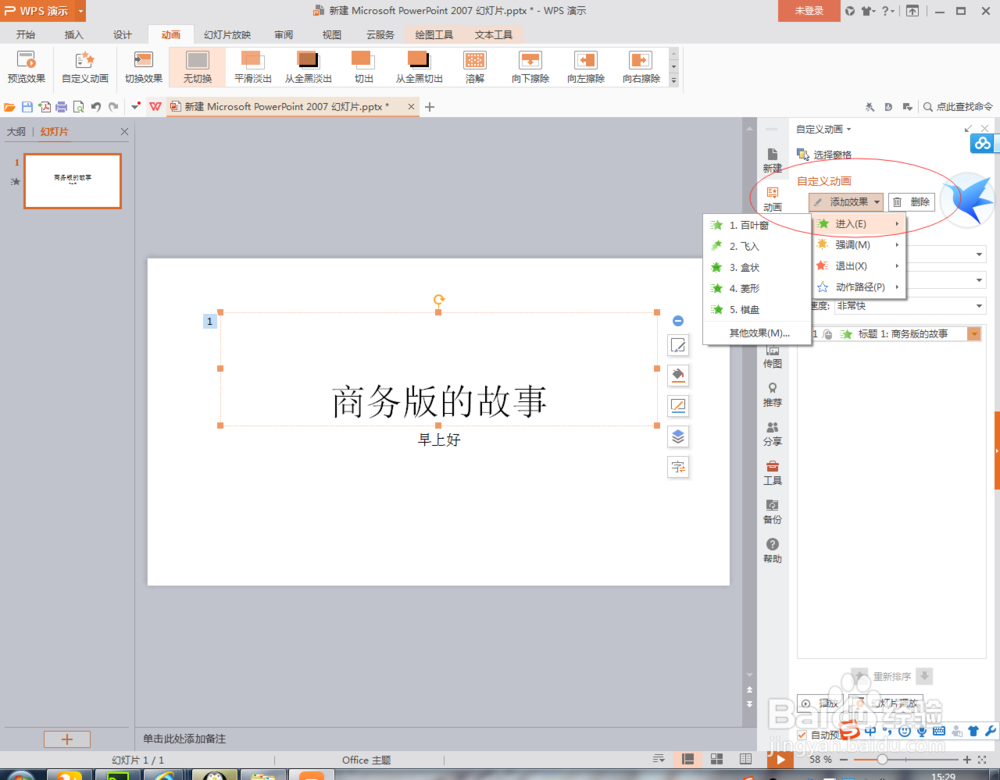Select the 无切换 (no transition) effect
Screen dimensions: 1000x780
pyautogui.click(x=196, y=67)
